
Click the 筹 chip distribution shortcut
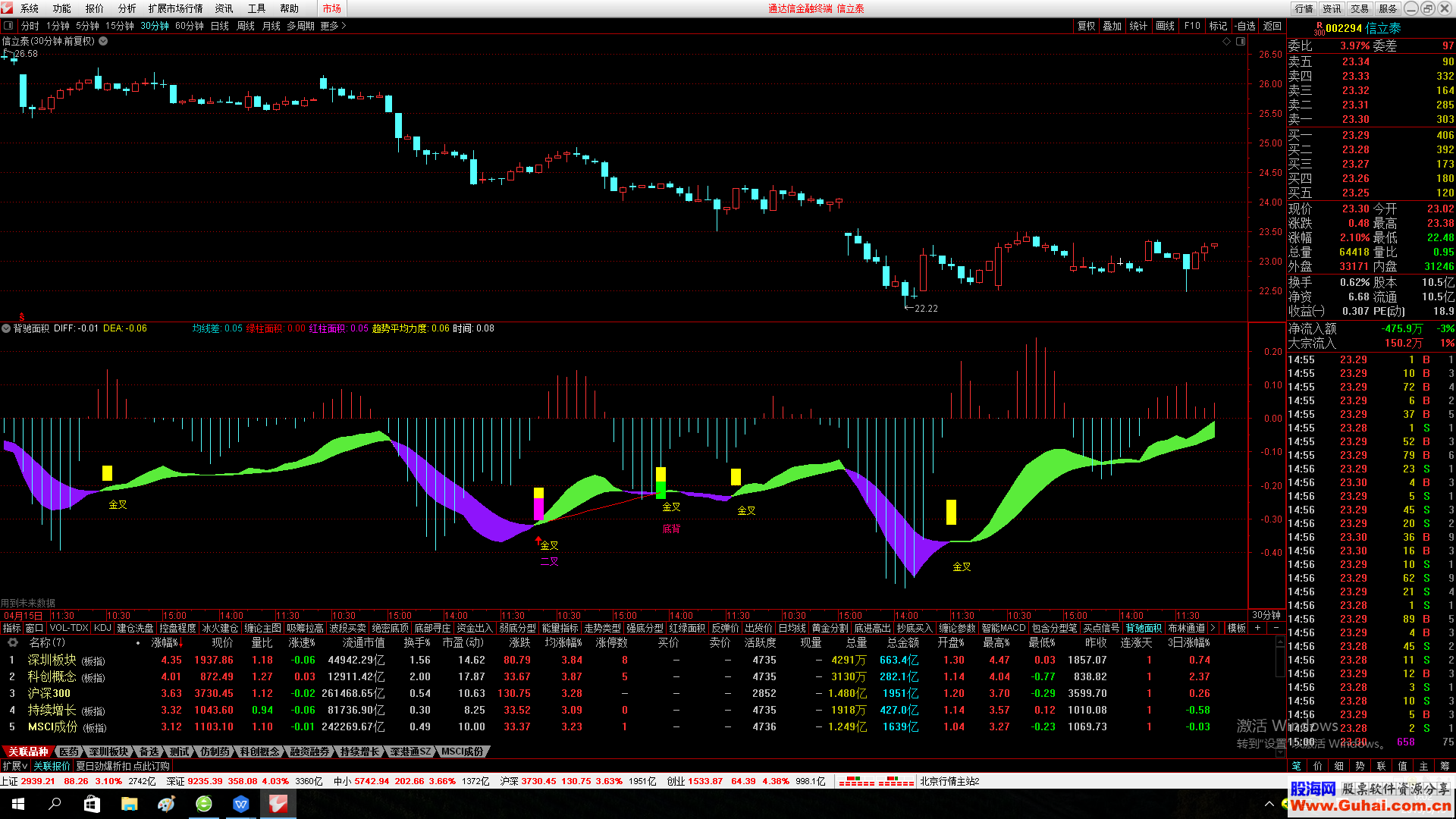click(x=1445, y=766)
